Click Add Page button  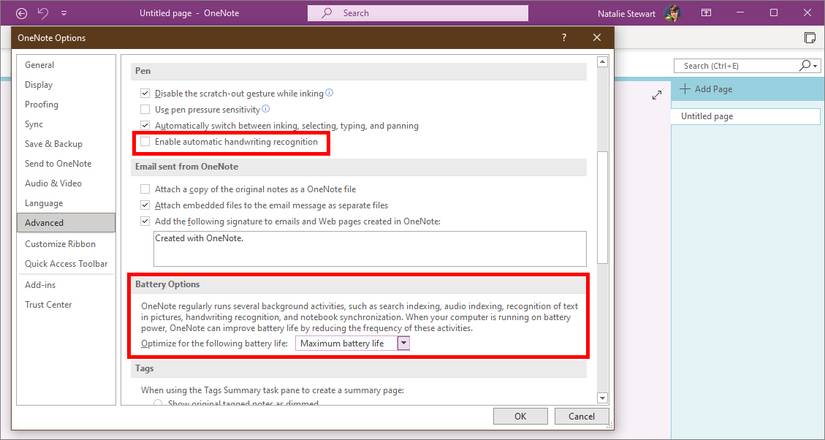(x=748, y=89)
